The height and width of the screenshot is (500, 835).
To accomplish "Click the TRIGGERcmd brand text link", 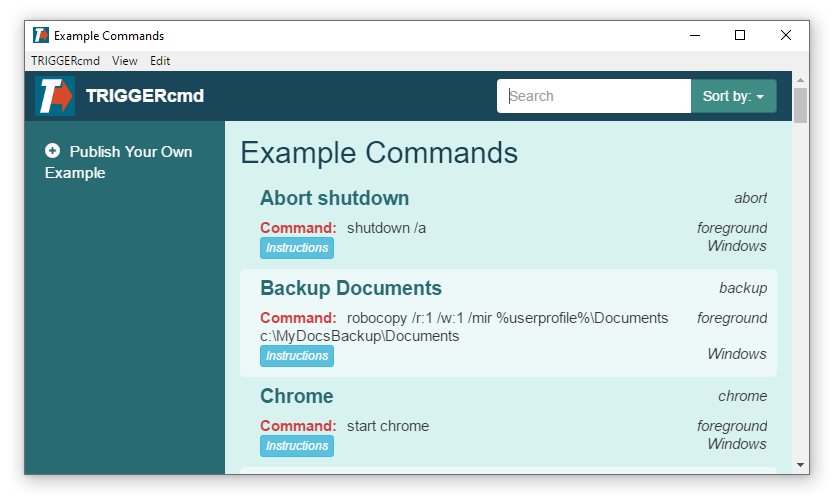I will [x=145, y=96].
